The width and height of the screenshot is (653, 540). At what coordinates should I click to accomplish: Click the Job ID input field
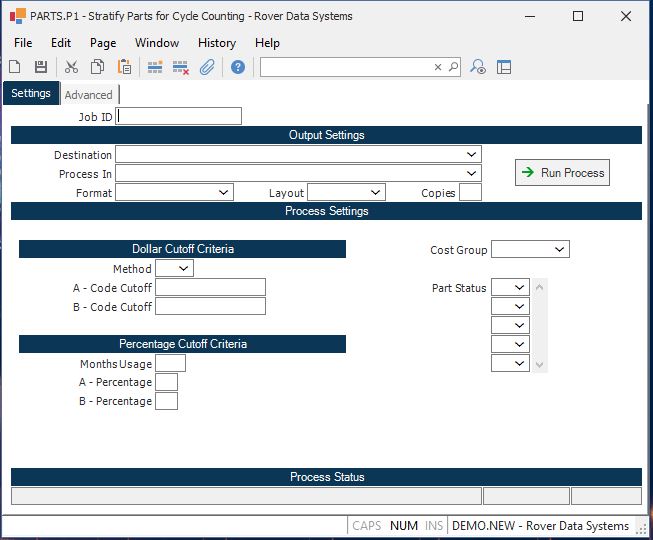(x=180, y=116)
